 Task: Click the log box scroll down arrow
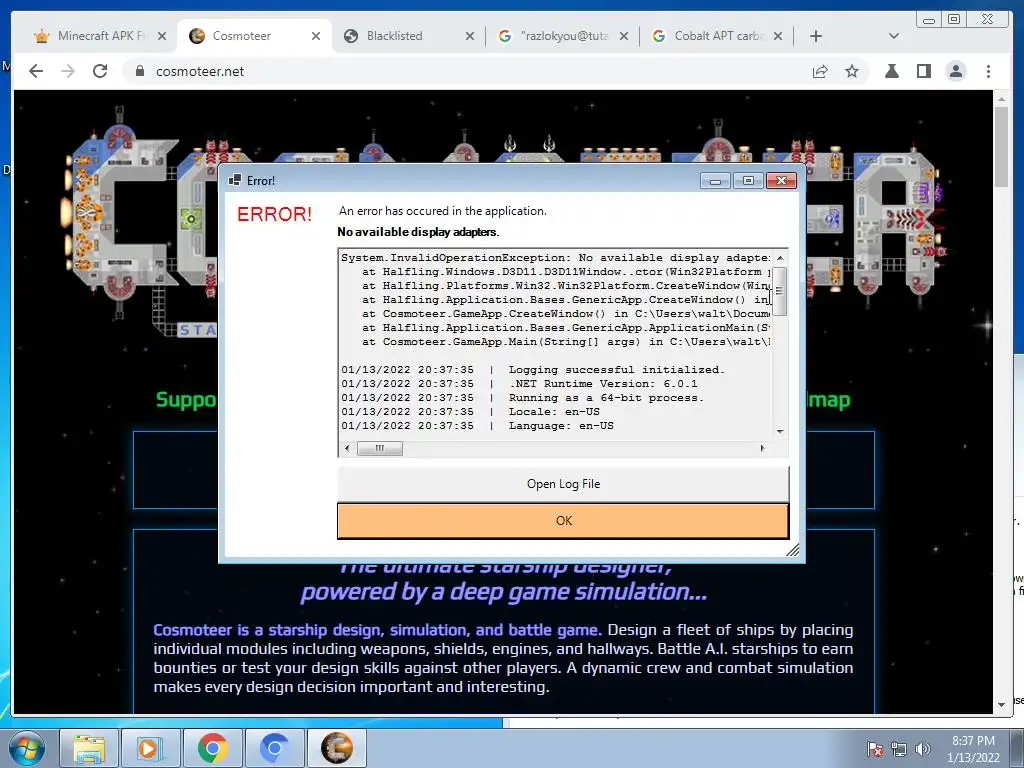[780, 432]
